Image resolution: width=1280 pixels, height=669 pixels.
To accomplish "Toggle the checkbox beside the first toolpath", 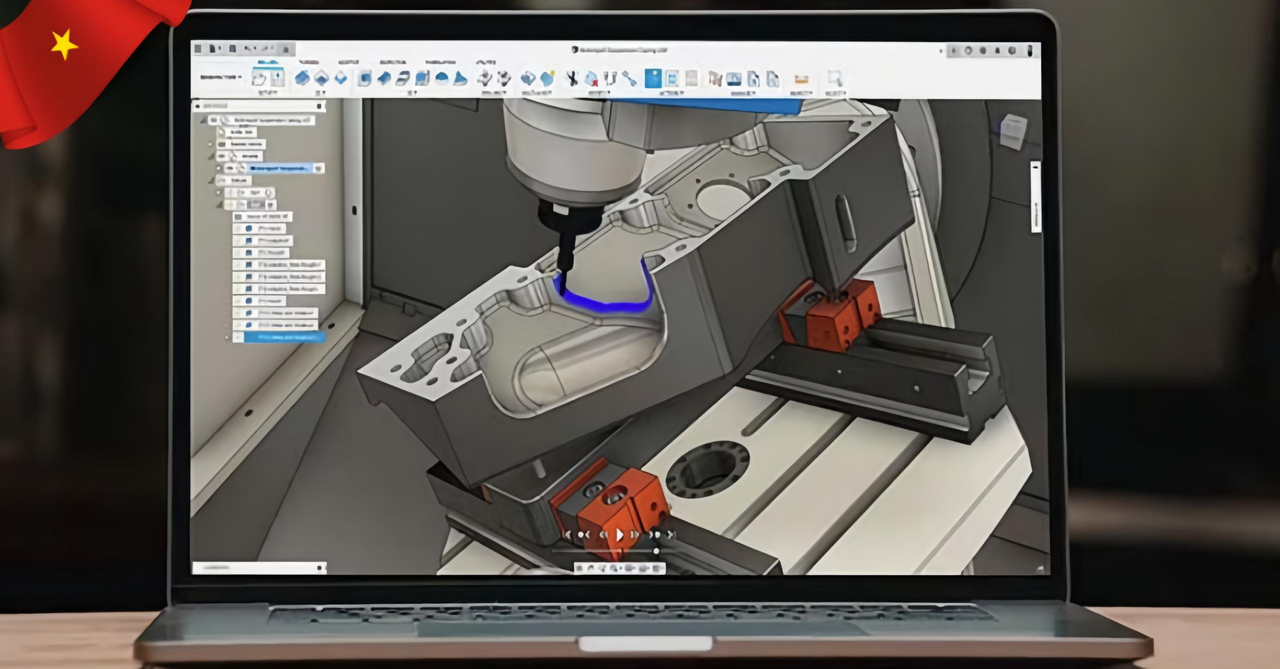I will (x=239, y=227).
